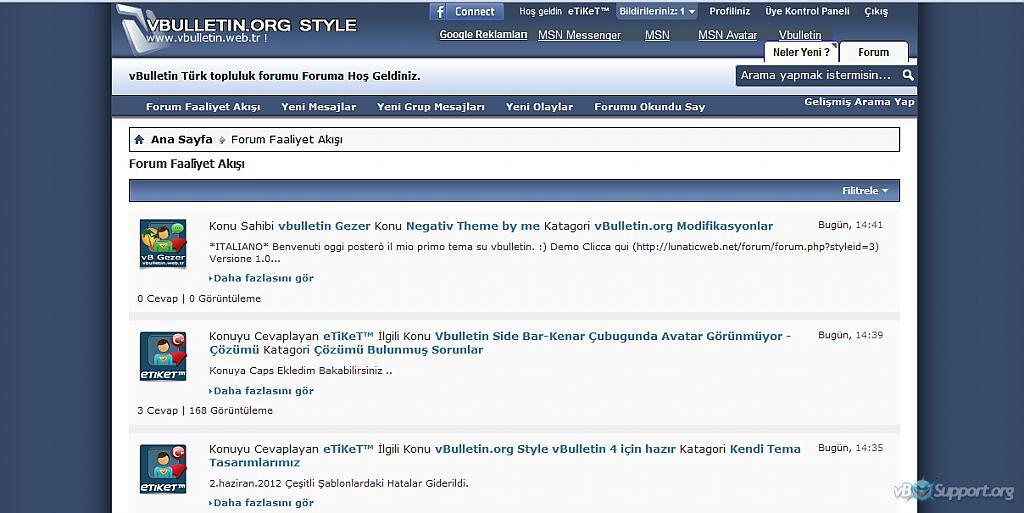This screenshot has width=1024, height=513.
Task: Click the timestamp Bugün, 14:41
Action: click(850, 225)
